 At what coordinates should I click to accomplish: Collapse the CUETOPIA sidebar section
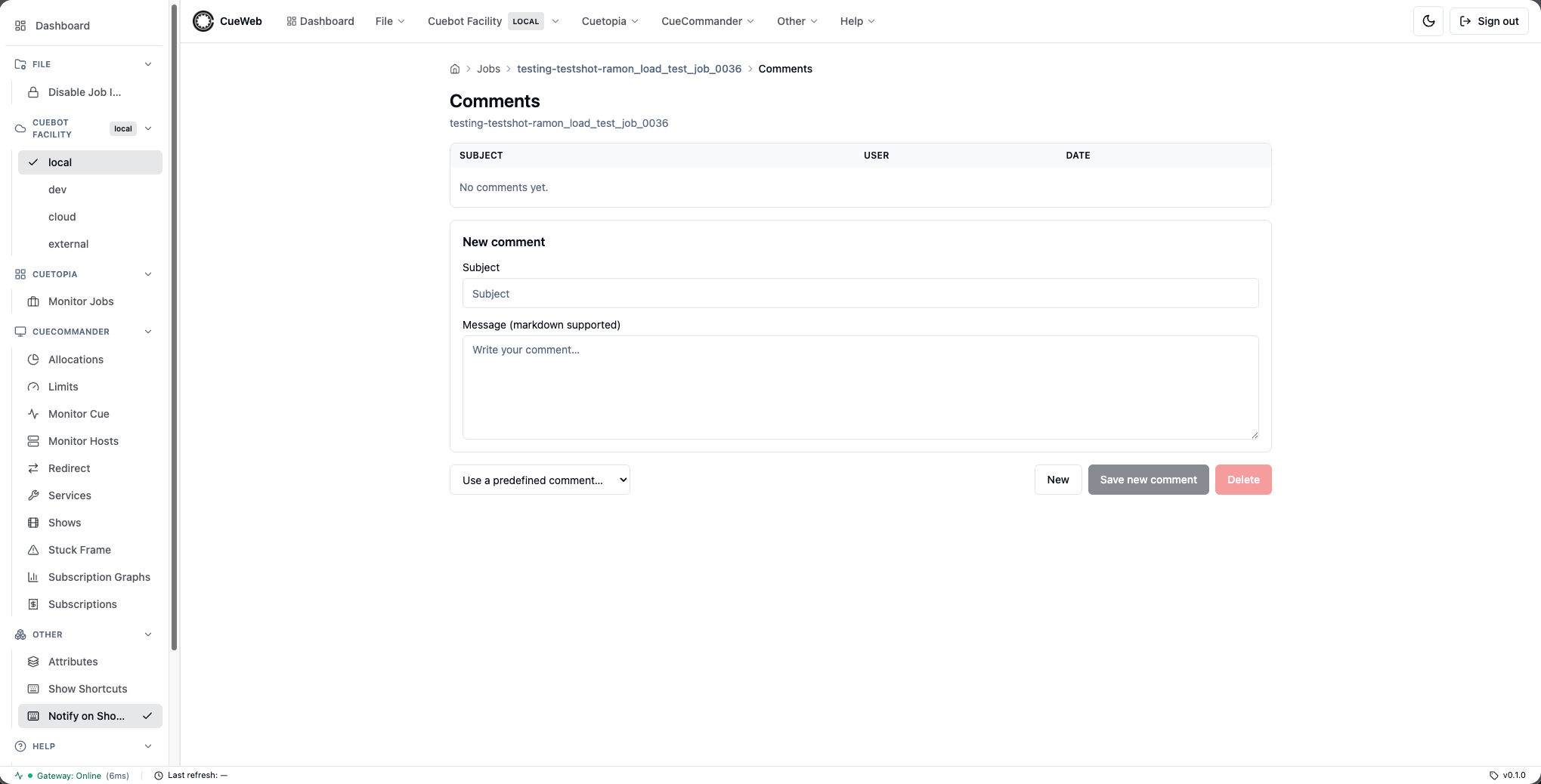click(x=148, y=274)
